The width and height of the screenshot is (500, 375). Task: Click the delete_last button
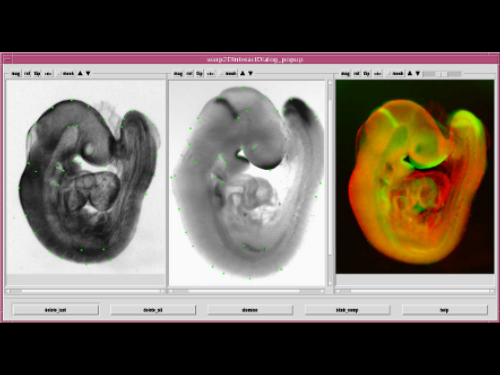click(x=56, y=310)
